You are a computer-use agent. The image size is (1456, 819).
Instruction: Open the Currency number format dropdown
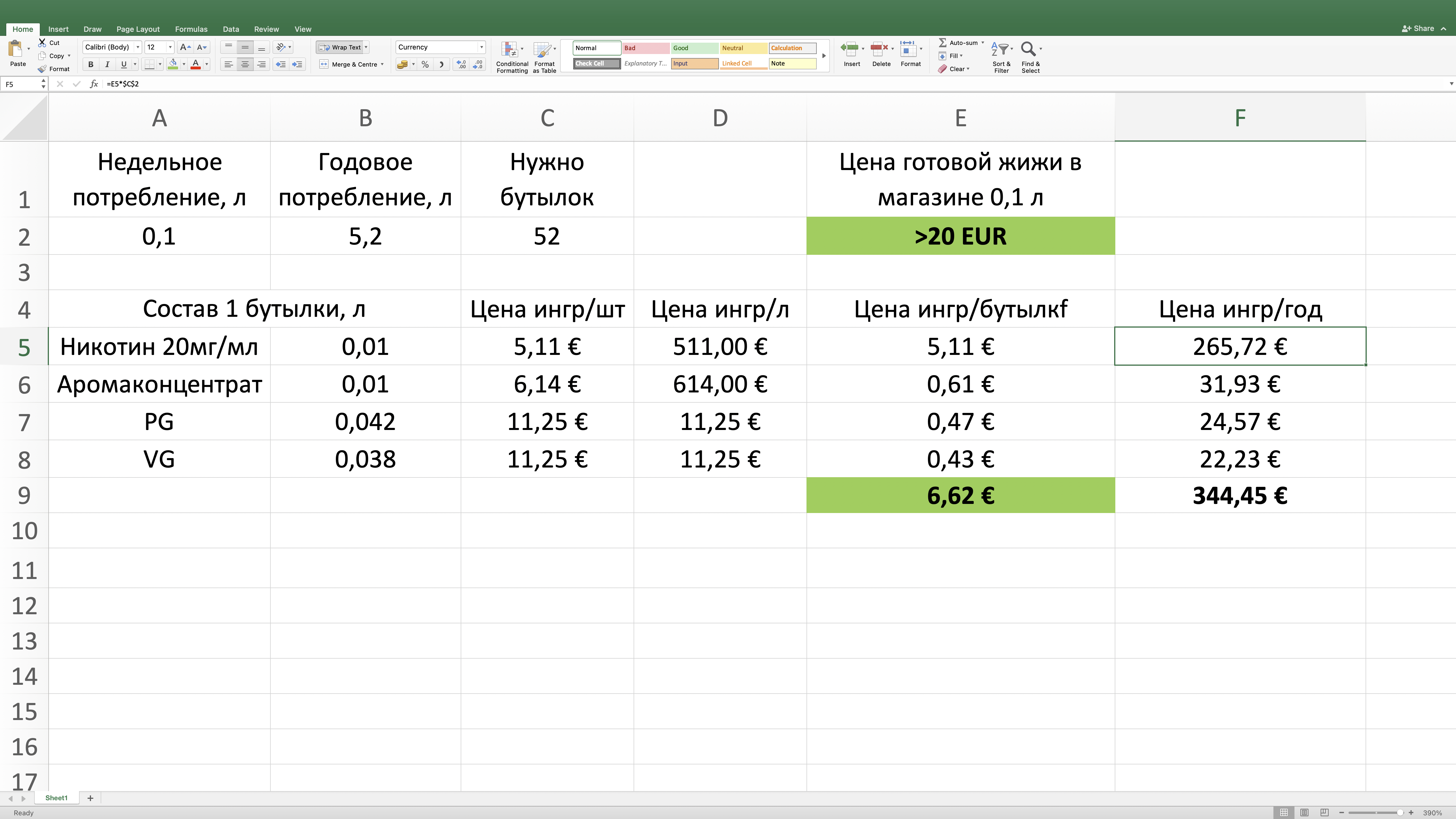(x=481, y=47)
